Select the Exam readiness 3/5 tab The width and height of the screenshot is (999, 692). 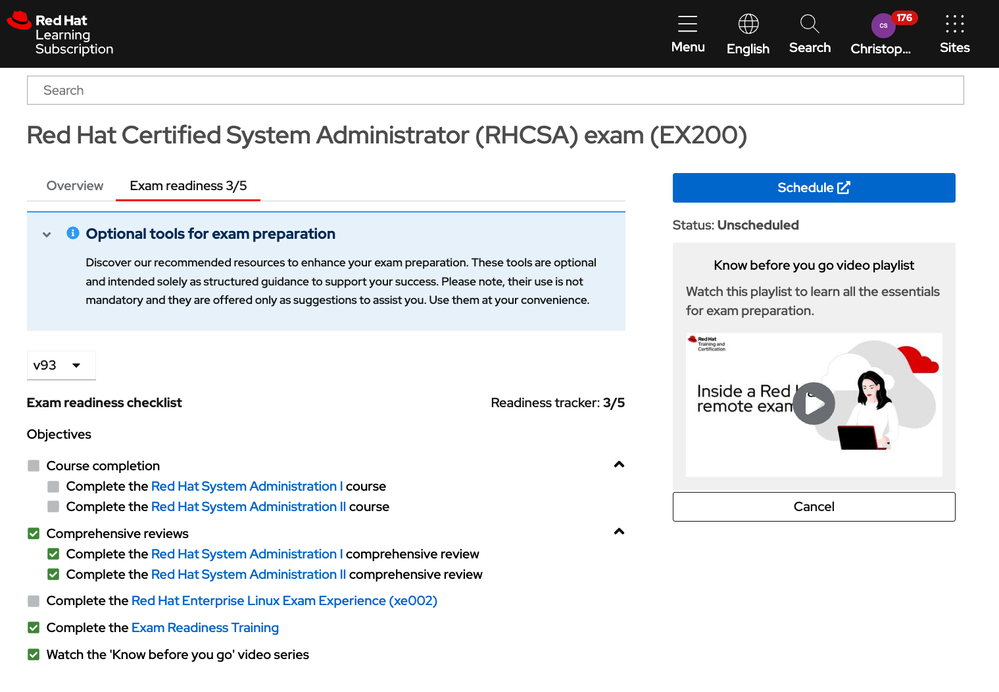point(187,185)
